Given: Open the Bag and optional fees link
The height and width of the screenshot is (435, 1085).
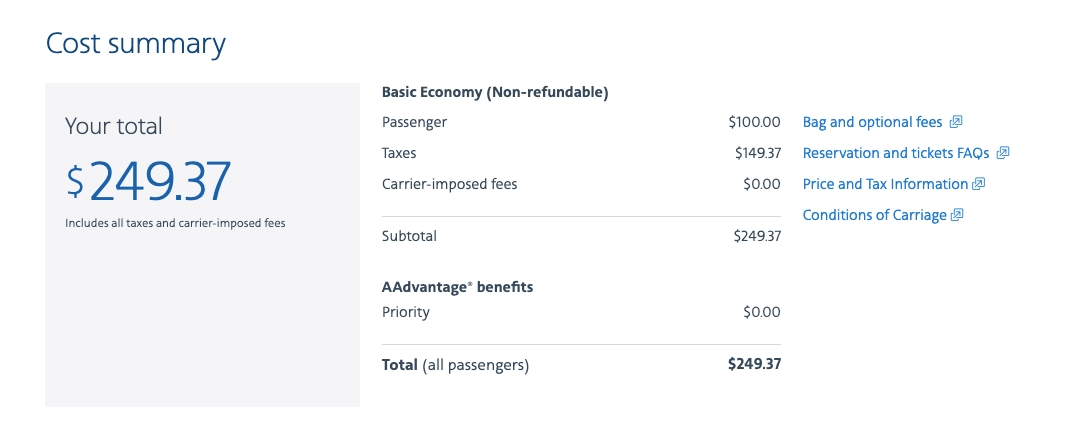Looking at the screenshot, I should click(872, 122).
